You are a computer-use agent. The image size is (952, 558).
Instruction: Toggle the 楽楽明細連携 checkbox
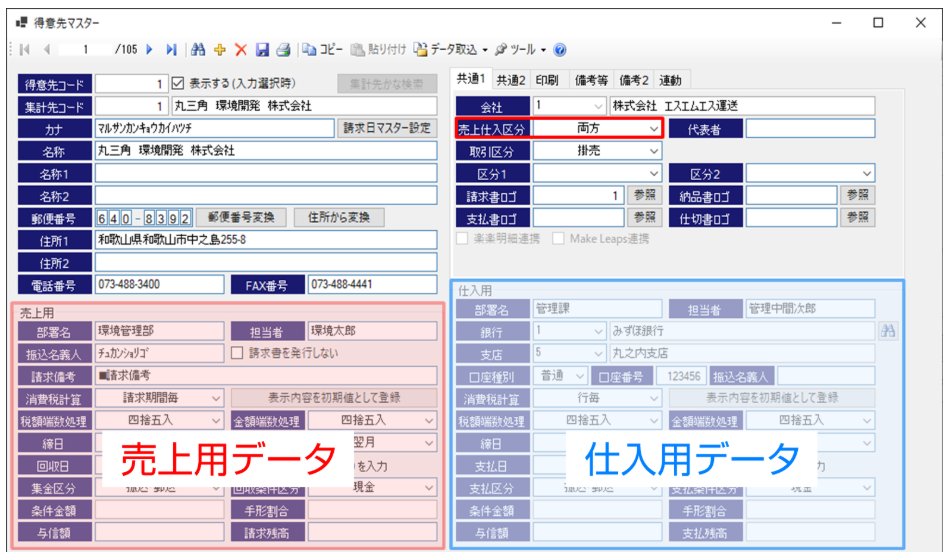click(x=462, y=239)
